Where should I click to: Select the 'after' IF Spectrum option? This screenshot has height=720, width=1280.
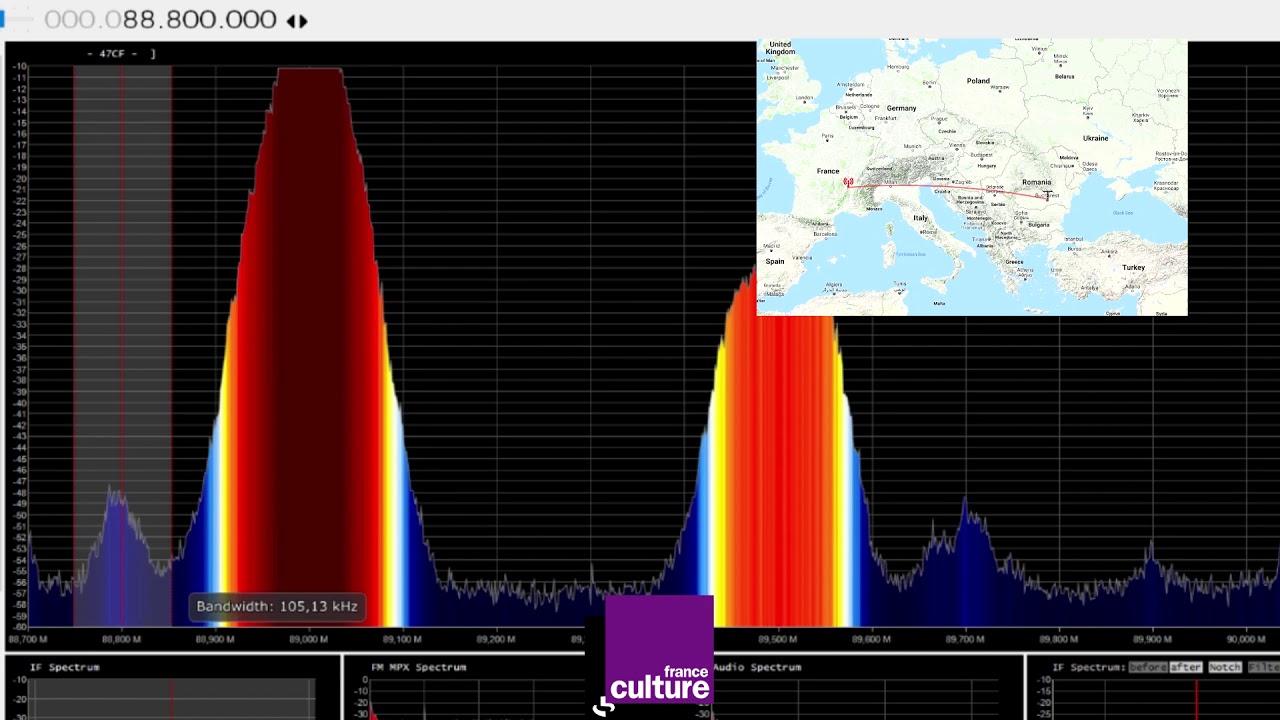pos(1185,667)
